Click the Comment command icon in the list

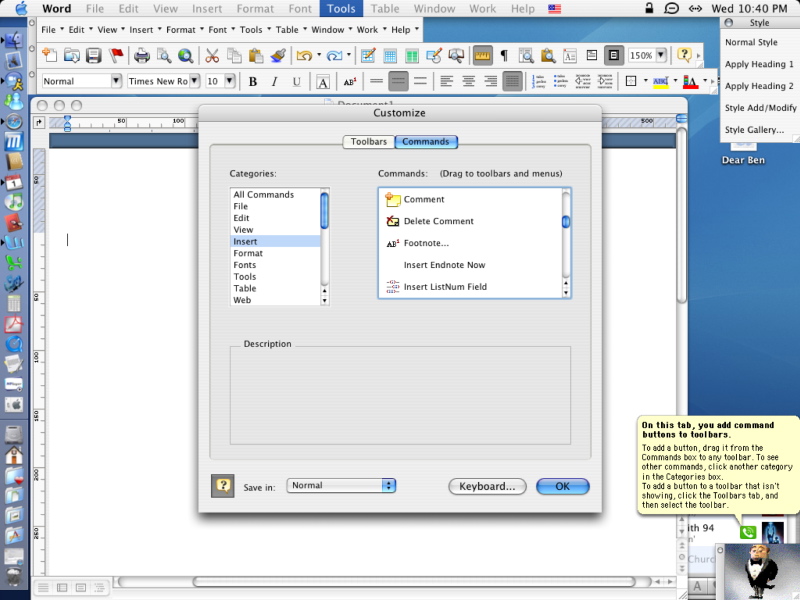pyautogui.click(x=393, y=199)
